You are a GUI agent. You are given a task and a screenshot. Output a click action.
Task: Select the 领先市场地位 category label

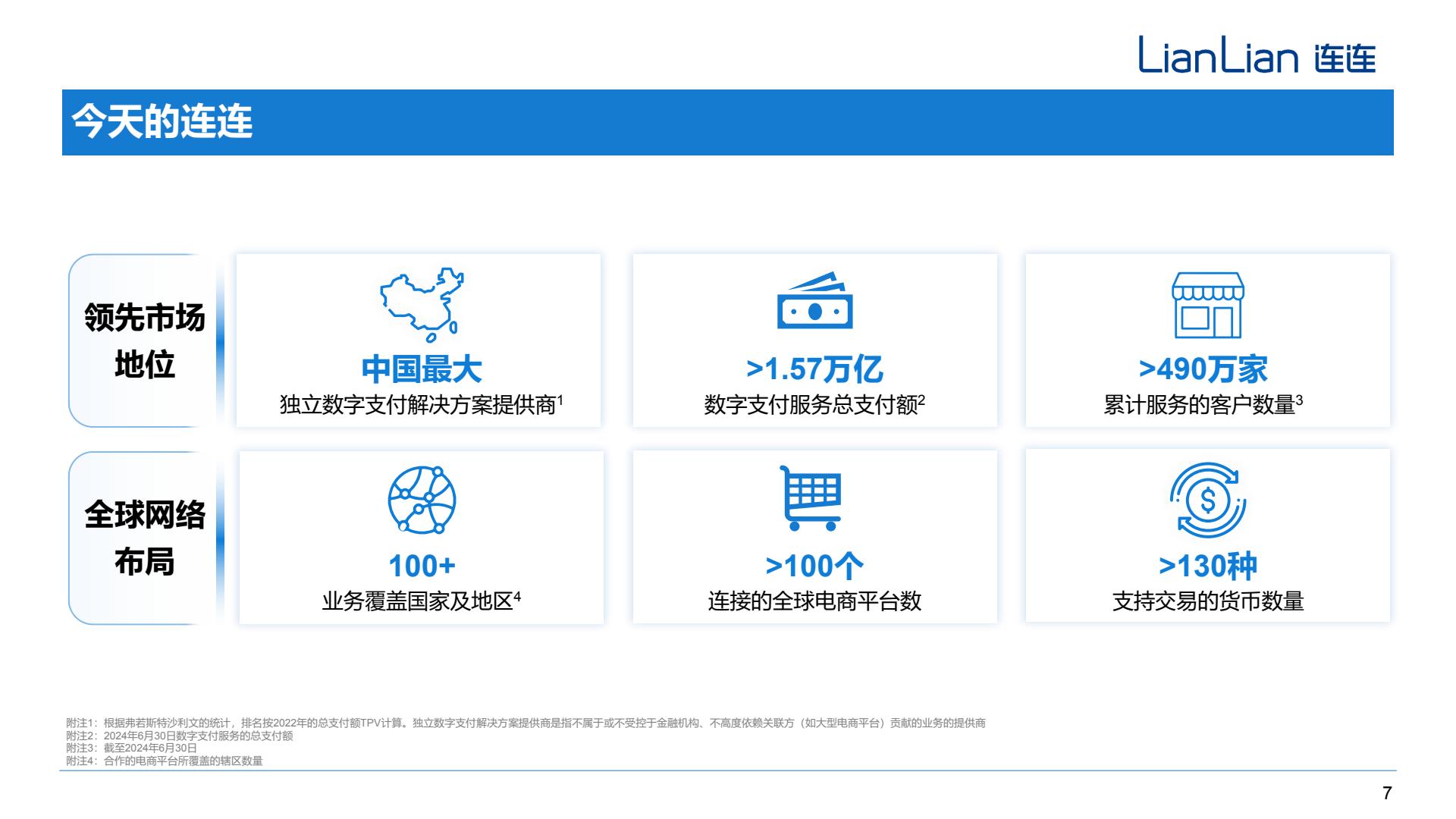click(x=144, y=340)
